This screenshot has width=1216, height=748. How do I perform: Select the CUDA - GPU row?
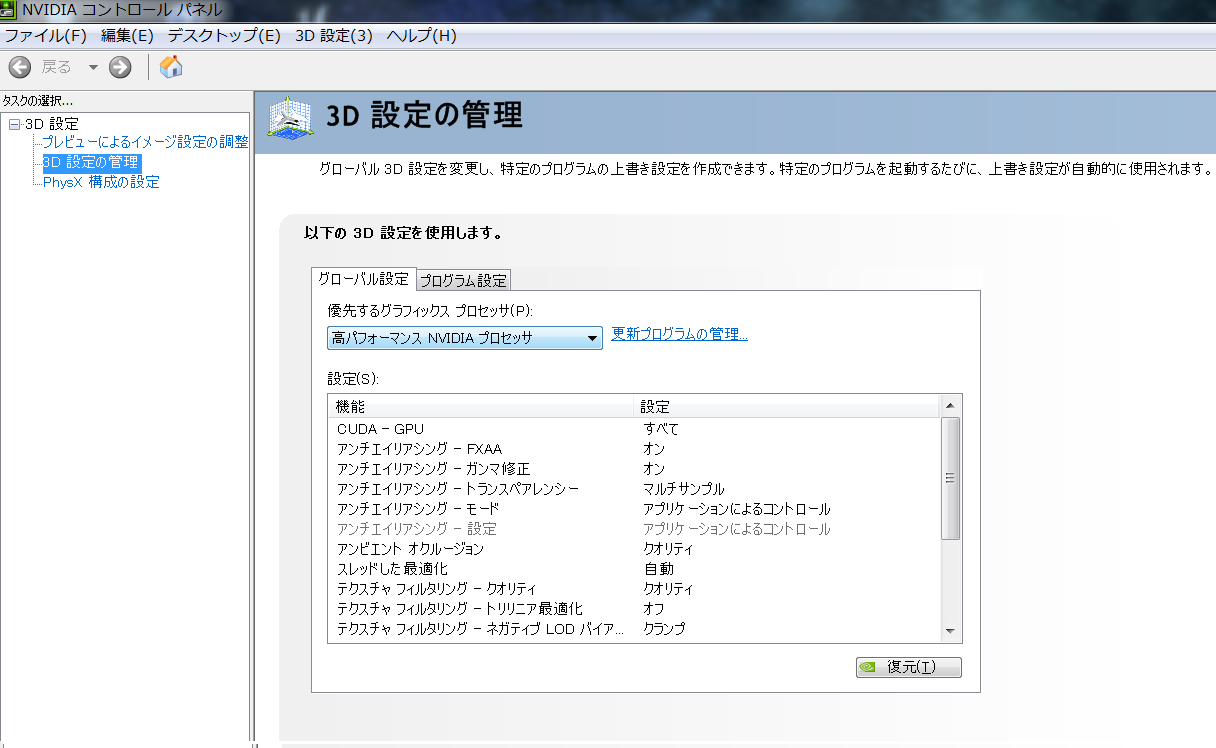pyautogui.click(x=635, y=429)
